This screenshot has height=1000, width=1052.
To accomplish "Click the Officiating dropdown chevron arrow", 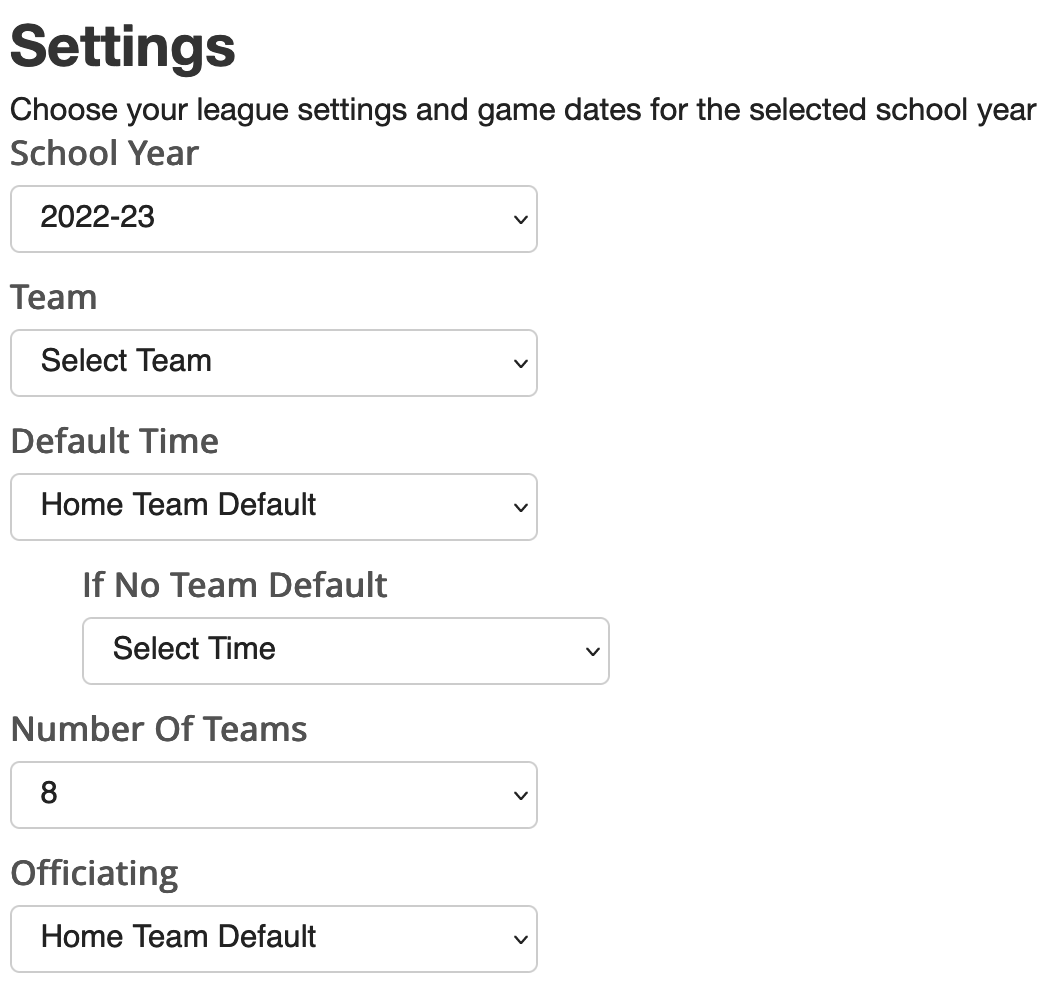I will coord(519,939).
